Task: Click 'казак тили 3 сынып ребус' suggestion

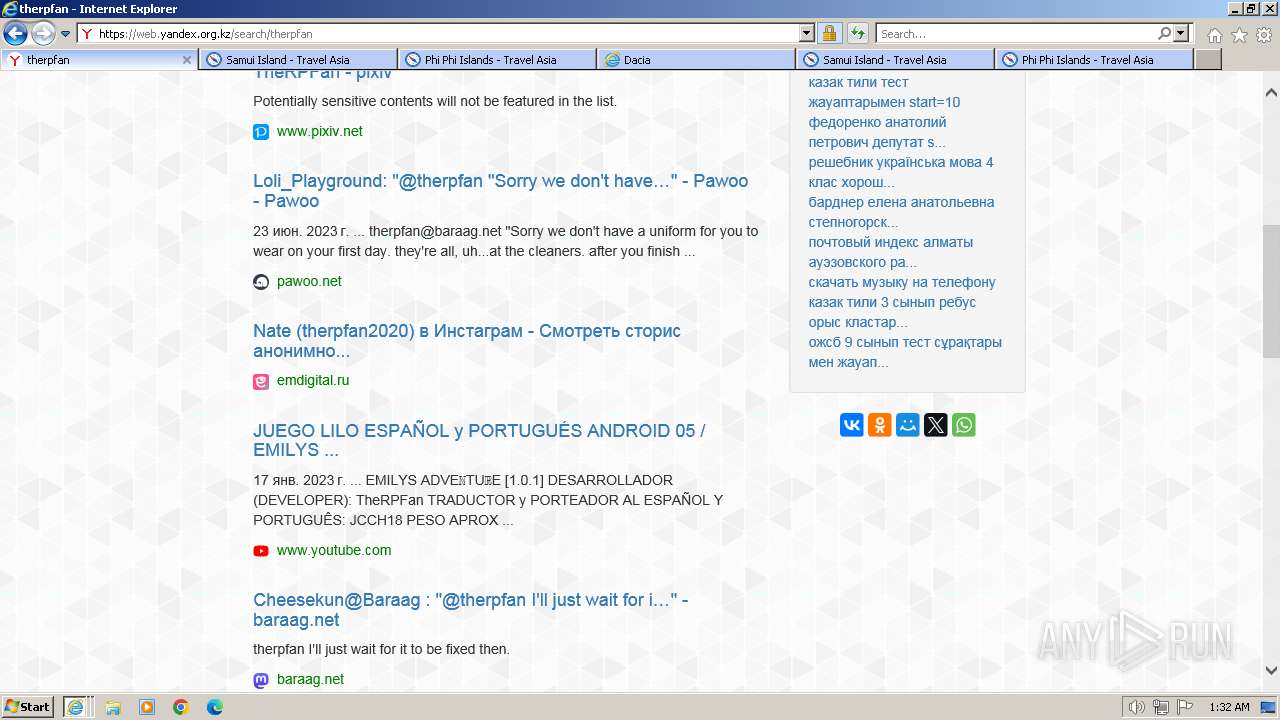Action: click(x=892, y=312)
